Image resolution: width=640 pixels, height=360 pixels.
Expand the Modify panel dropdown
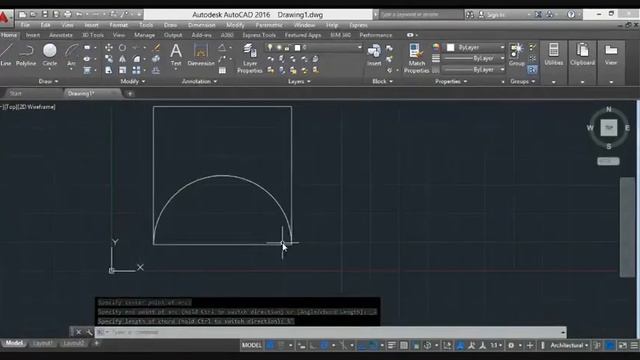pos(133,81)
